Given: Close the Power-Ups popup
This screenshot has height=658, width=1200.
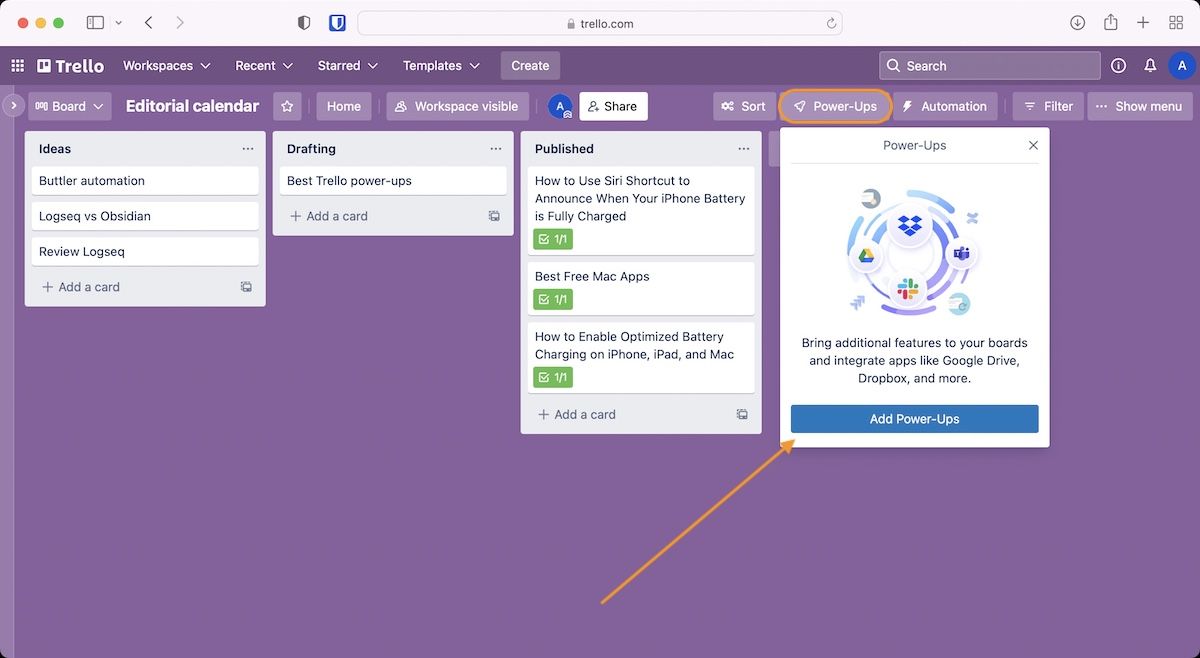Looking at the screenshot, I should pos(1033,145).
